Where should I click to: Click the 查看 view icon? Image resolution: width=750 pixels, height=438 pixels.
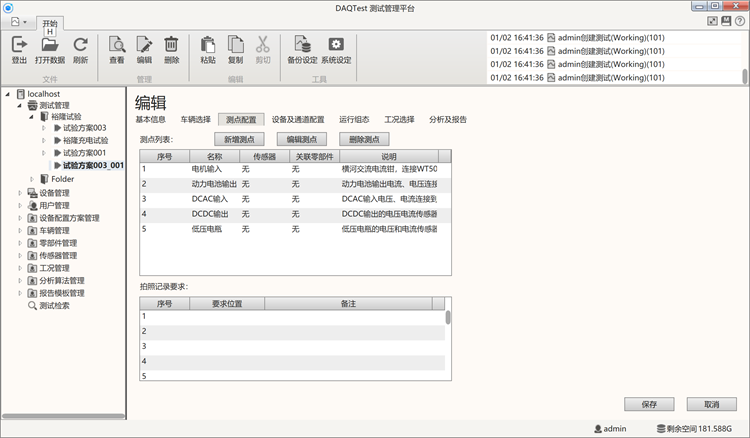[x=117, y=44]
